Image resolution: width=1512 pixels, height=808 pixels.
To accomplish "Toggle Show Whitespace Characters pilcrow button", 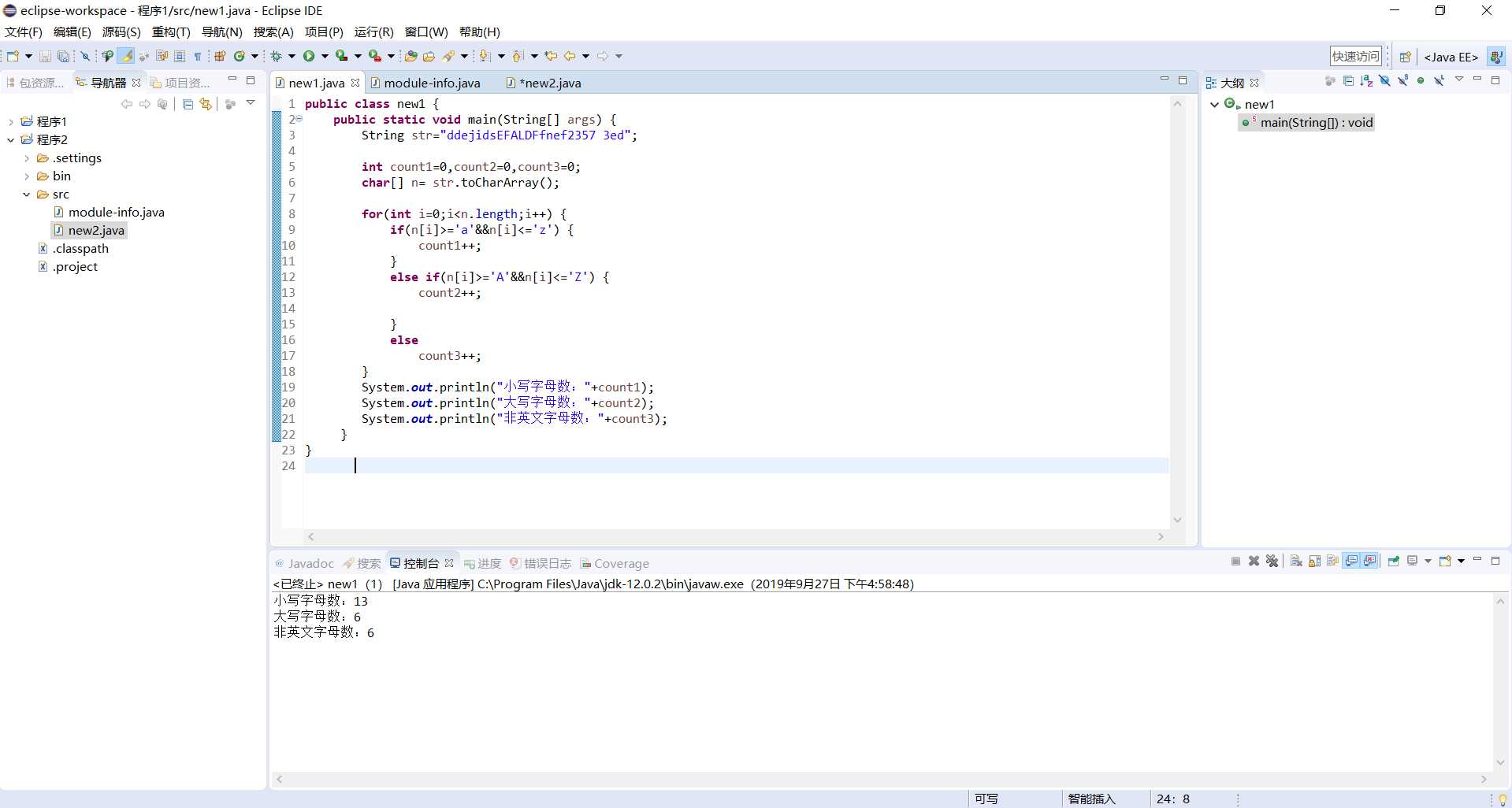I will (198, 56).
